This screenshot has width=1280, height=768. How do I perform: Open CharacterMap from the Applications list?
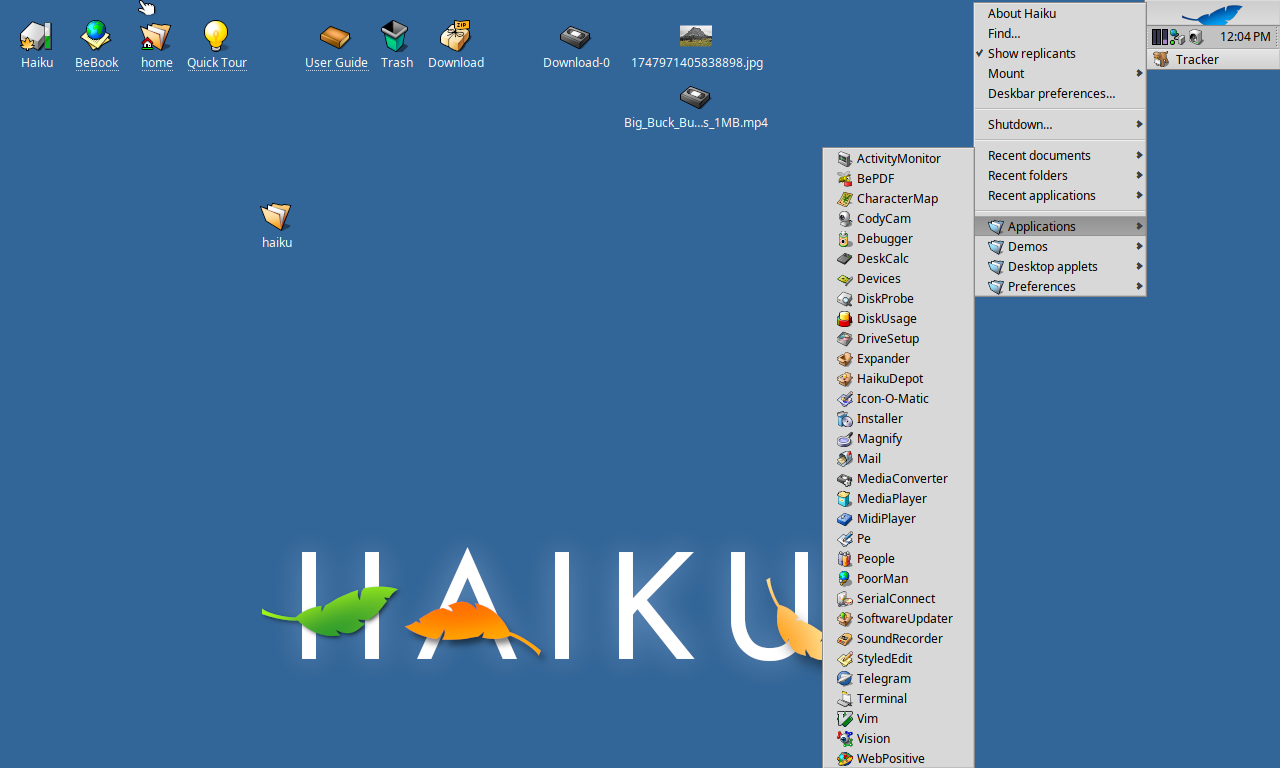[x=898, y=198]
